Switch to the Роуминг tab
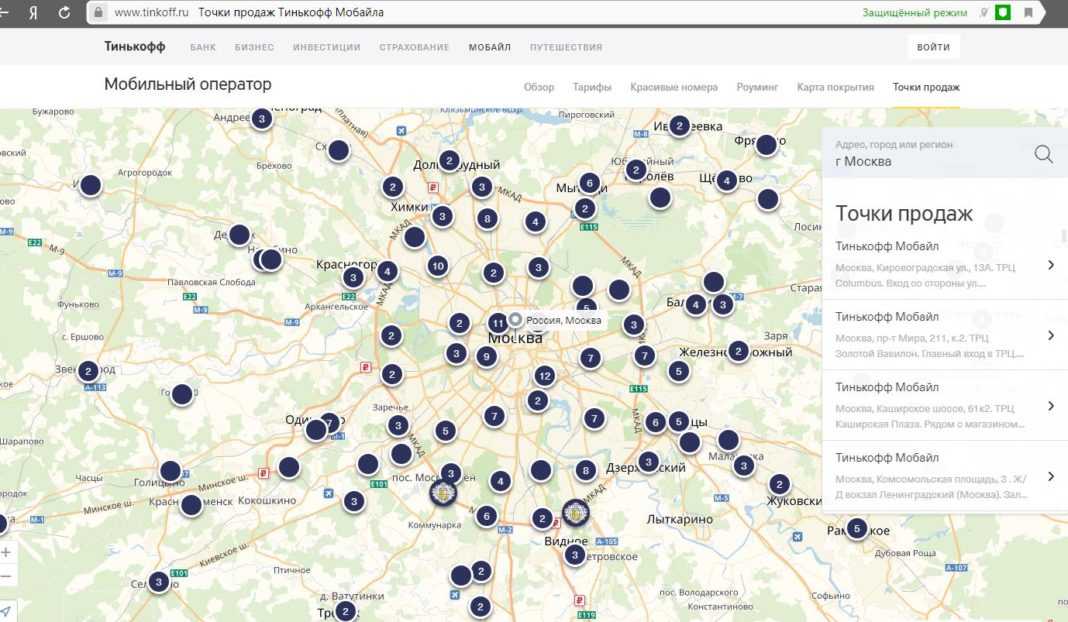Viewport: 1068px width, 622px height. pyautogui.click(x=757, y=87)
